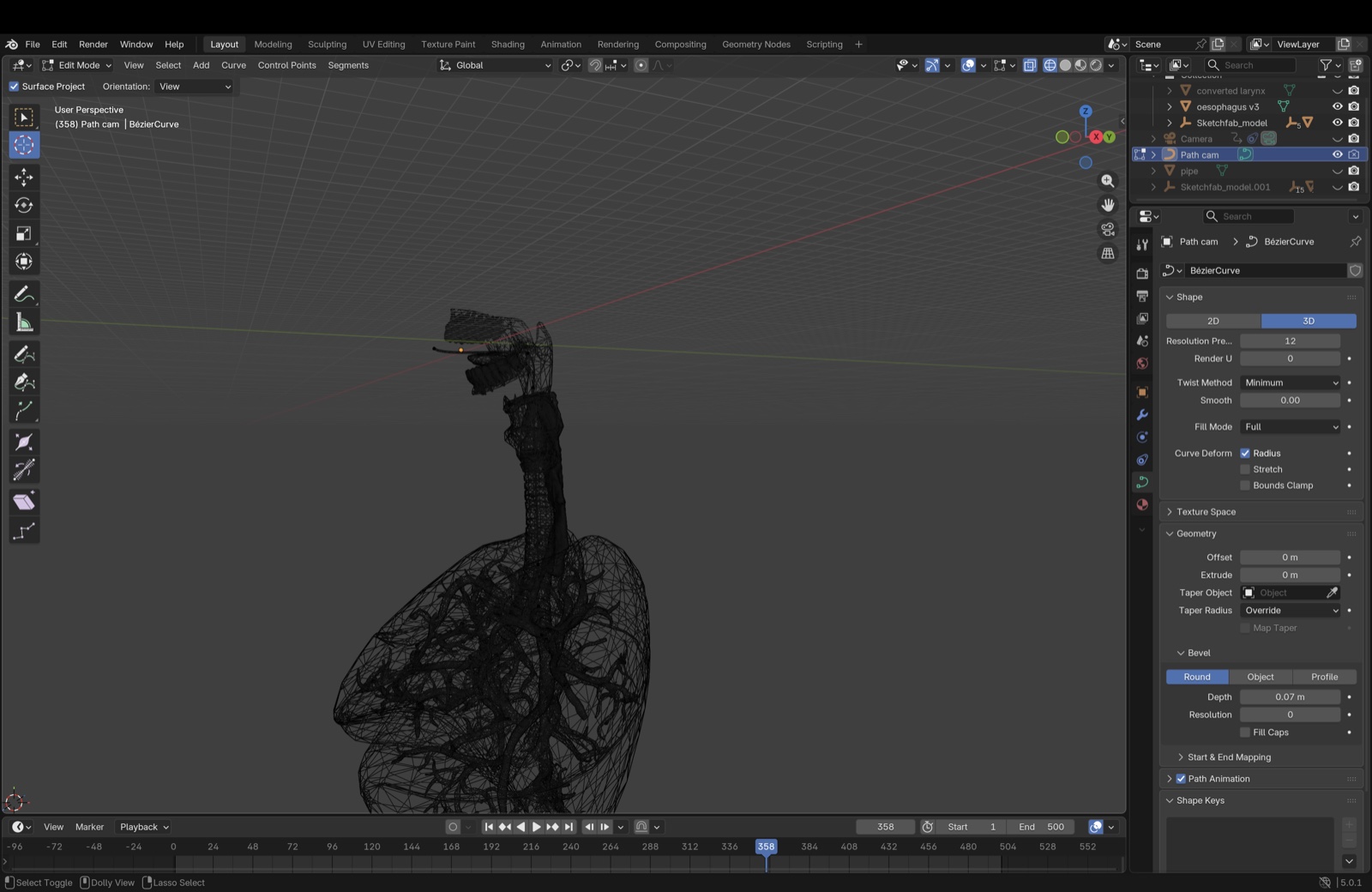Switch to wireframe viewport shading
Image resolution: width=1372 pixels, height=892 pixels.
[x=1050, y=65]
